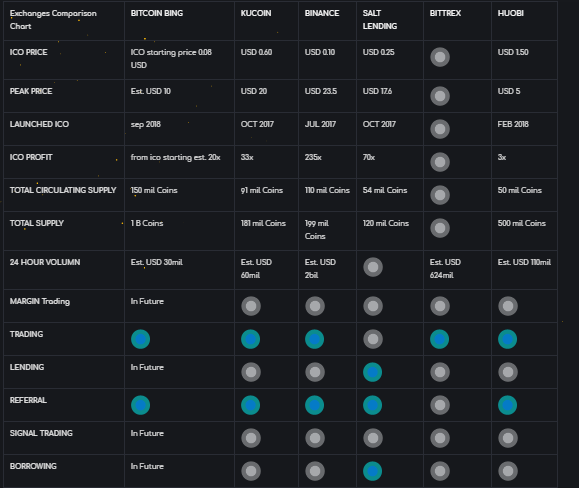Click the grey Signal Trading dot under Salt Lending
Image resolution: width=579 pixels, height=488 pixels.
373,438
